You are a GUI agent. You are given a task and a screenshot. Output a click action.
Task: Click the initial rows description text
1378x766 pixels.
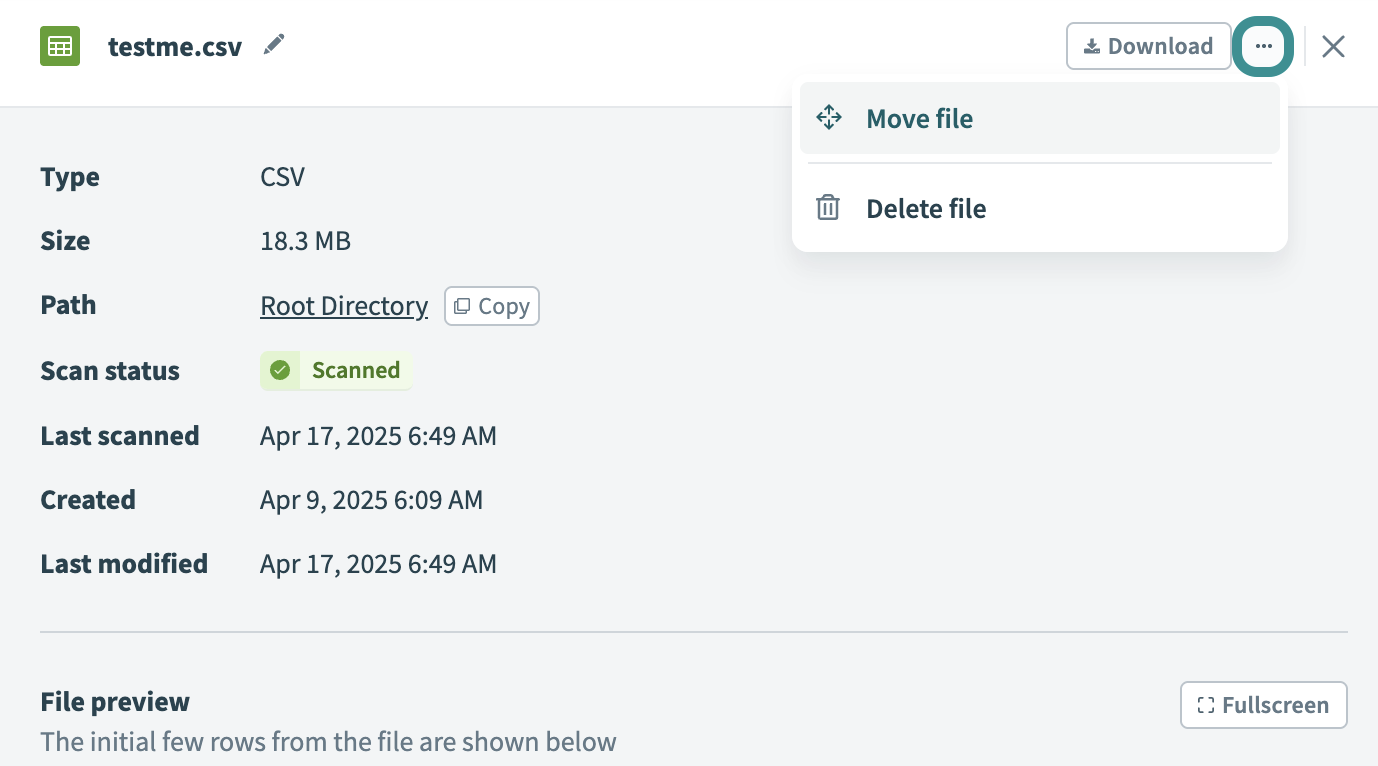coord(328,742)
